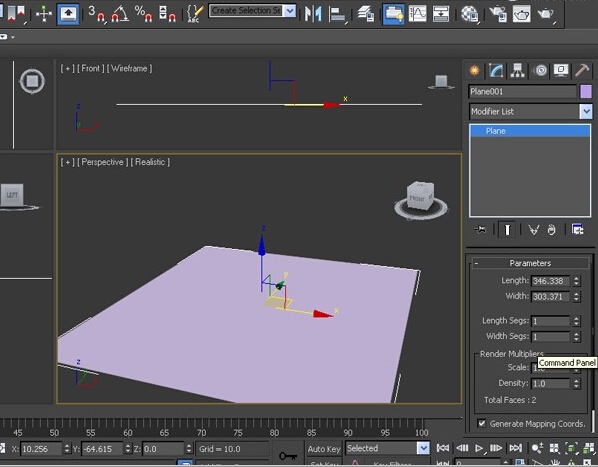Open the Selected key filter dropdown
This screenshot has width=598, height=467.
pyautogui.click(x=423, y=448)
